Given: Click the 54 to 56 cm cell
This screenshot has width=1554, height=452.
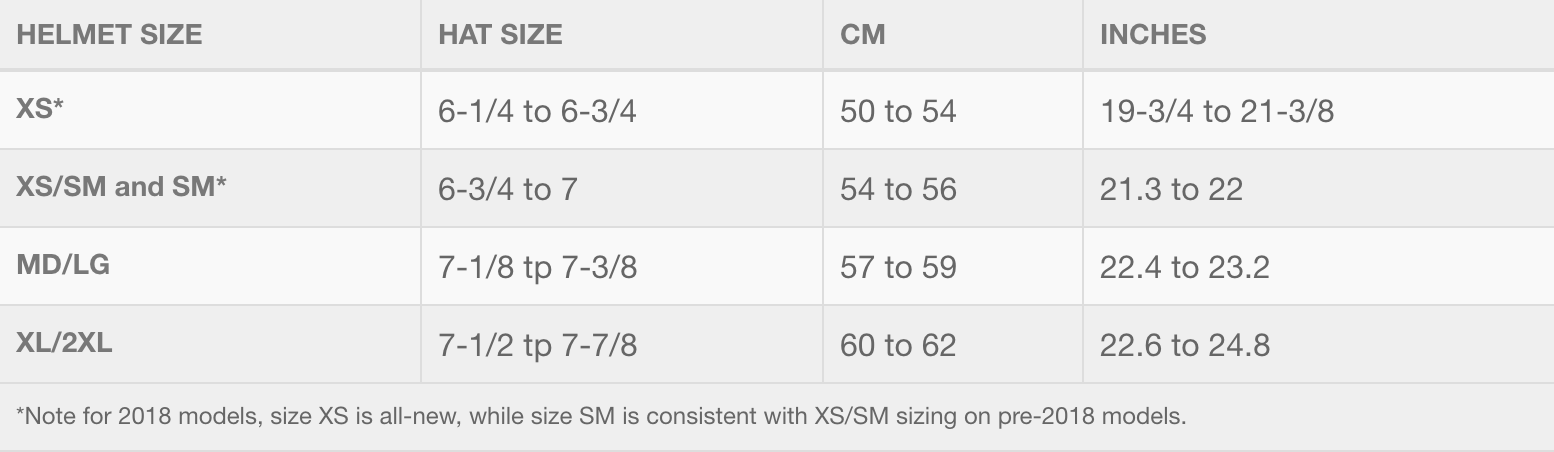Looking at the screenshot, I should [898, 188].
